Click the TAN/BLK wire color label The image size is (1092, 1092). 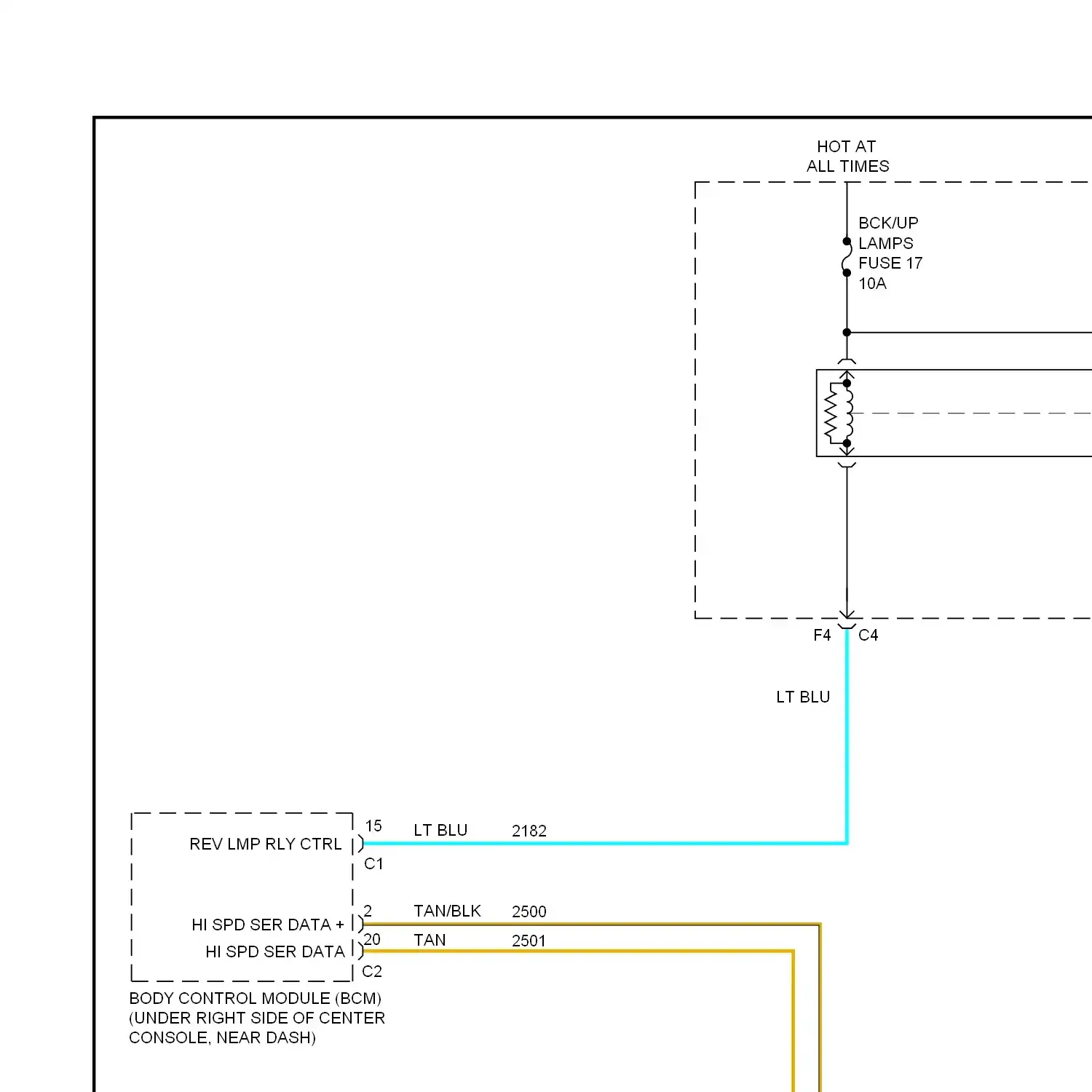point(447,911)
